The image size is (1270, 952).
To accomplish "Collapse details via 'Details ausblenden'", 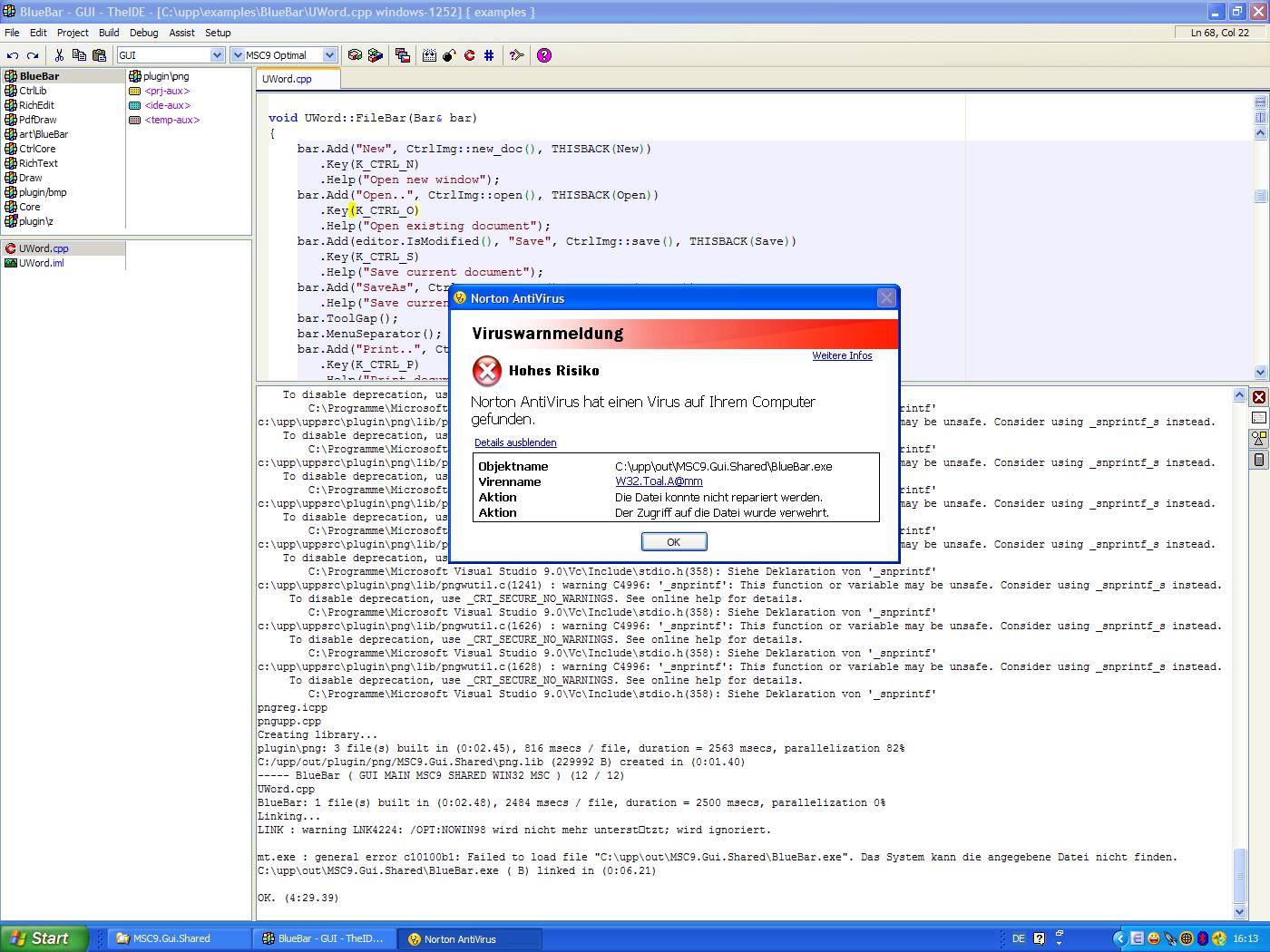I will click(x=515, y=442).
